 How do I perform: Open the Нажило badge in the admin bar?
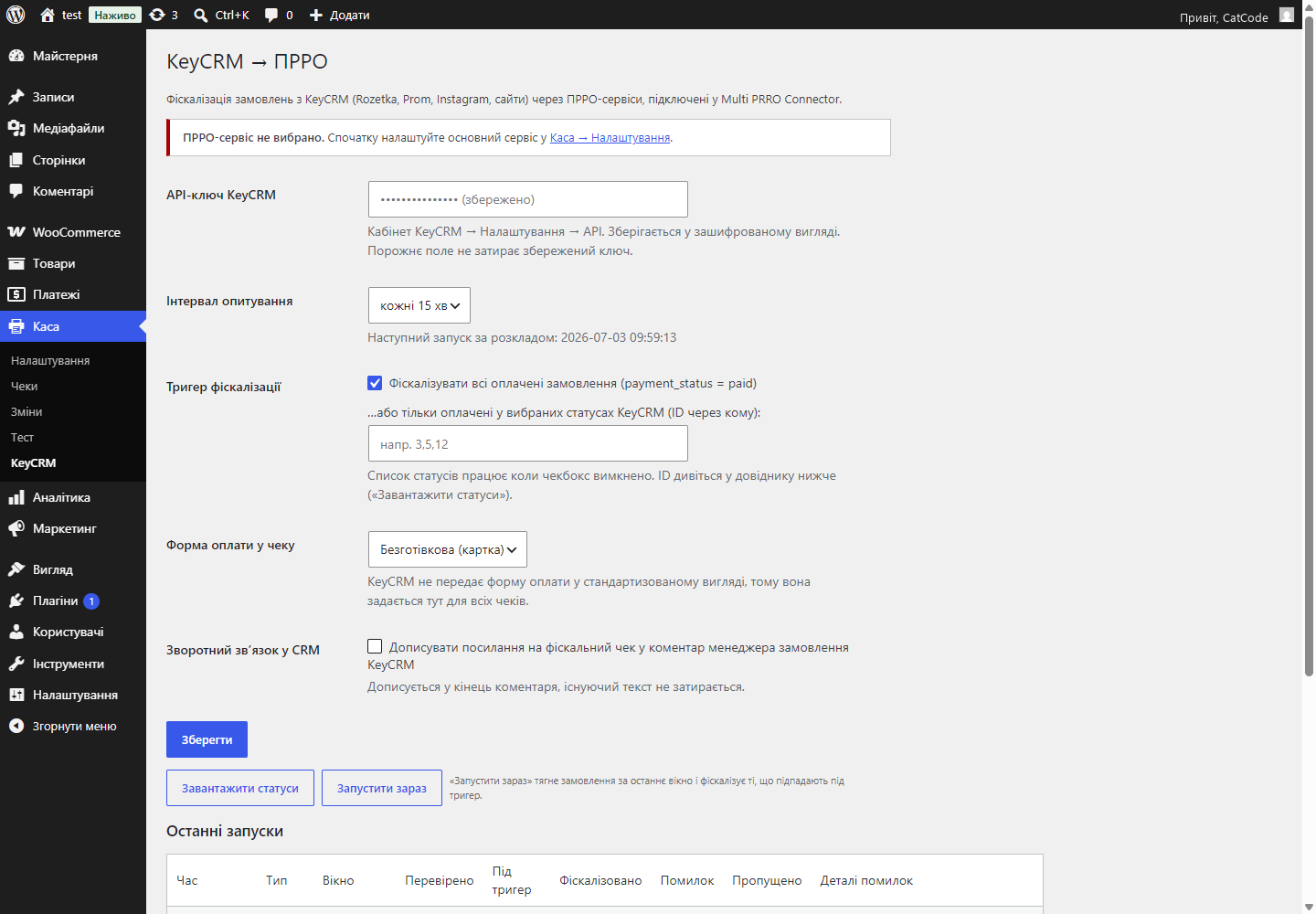pos(115,15)
